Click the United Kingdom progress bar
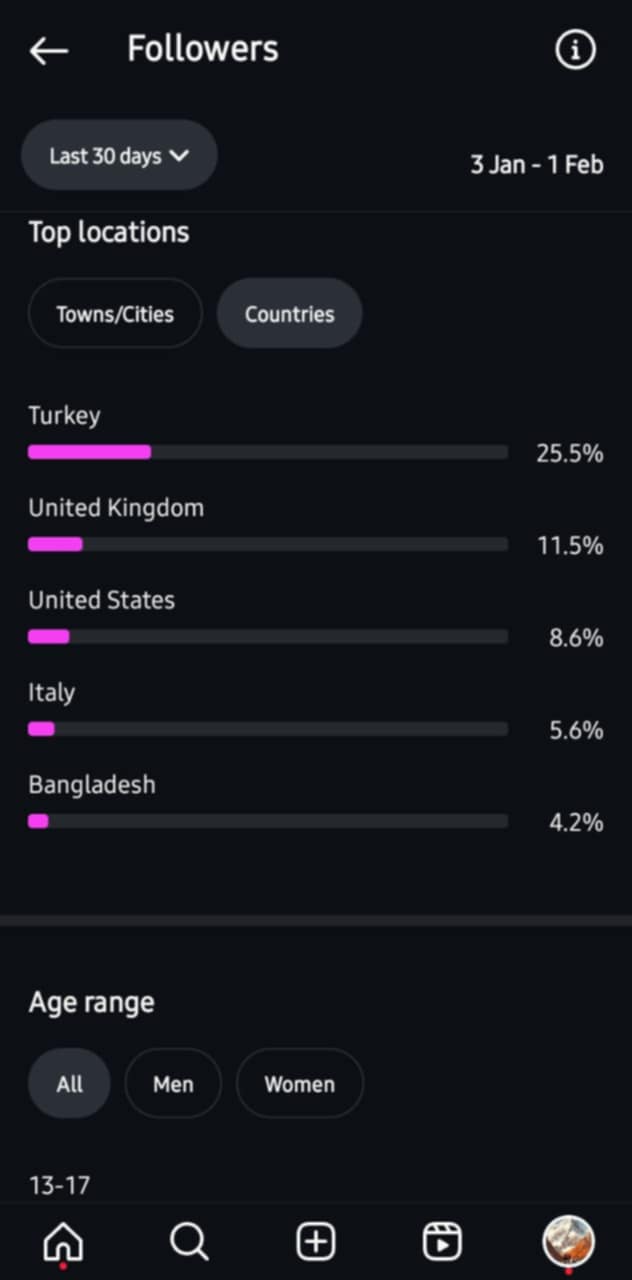This screenshot has width=632, height=1280. [x=268, y=544]
